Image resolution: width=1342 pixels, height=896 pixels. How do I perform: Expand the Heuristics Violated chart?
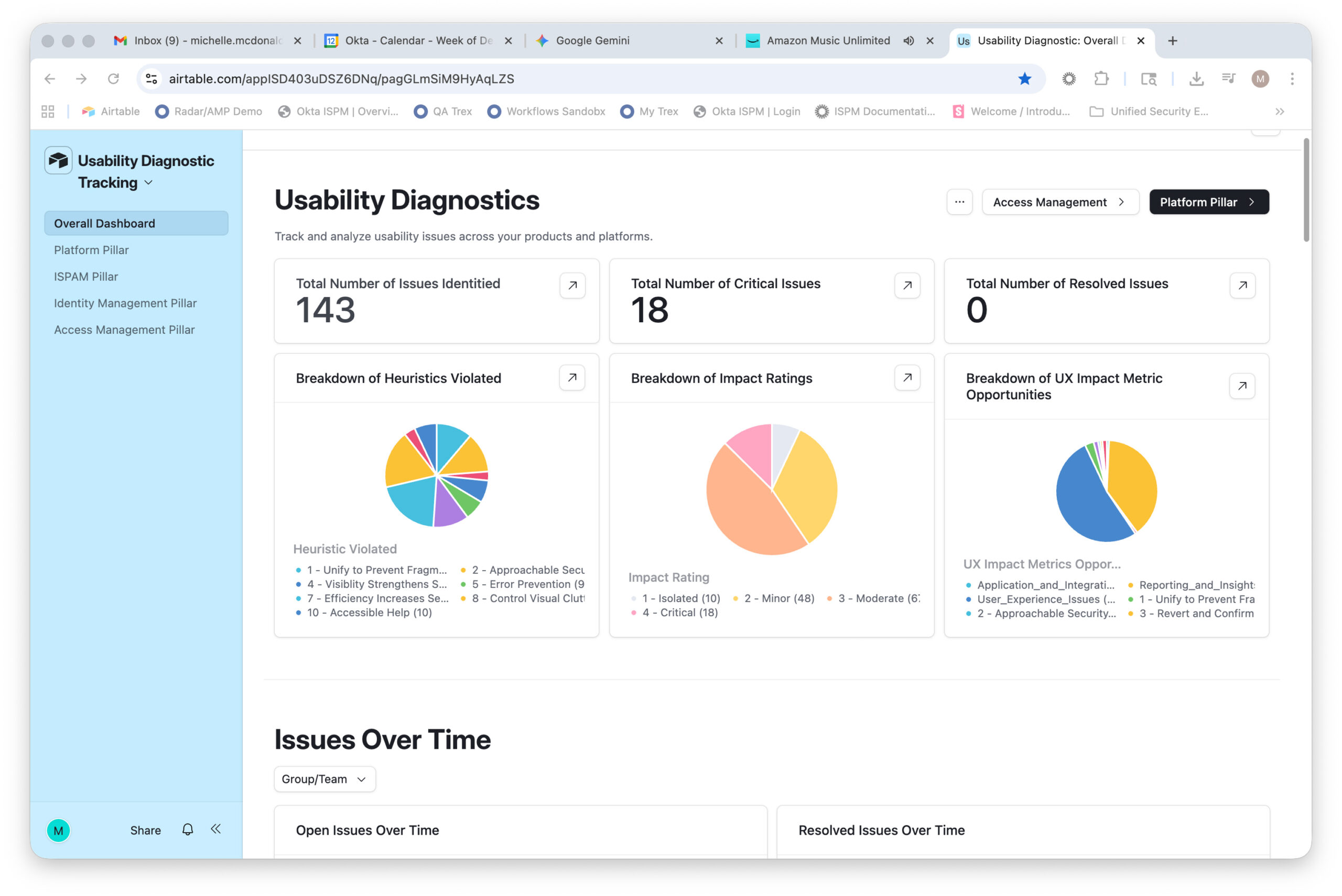pos(572,378)
